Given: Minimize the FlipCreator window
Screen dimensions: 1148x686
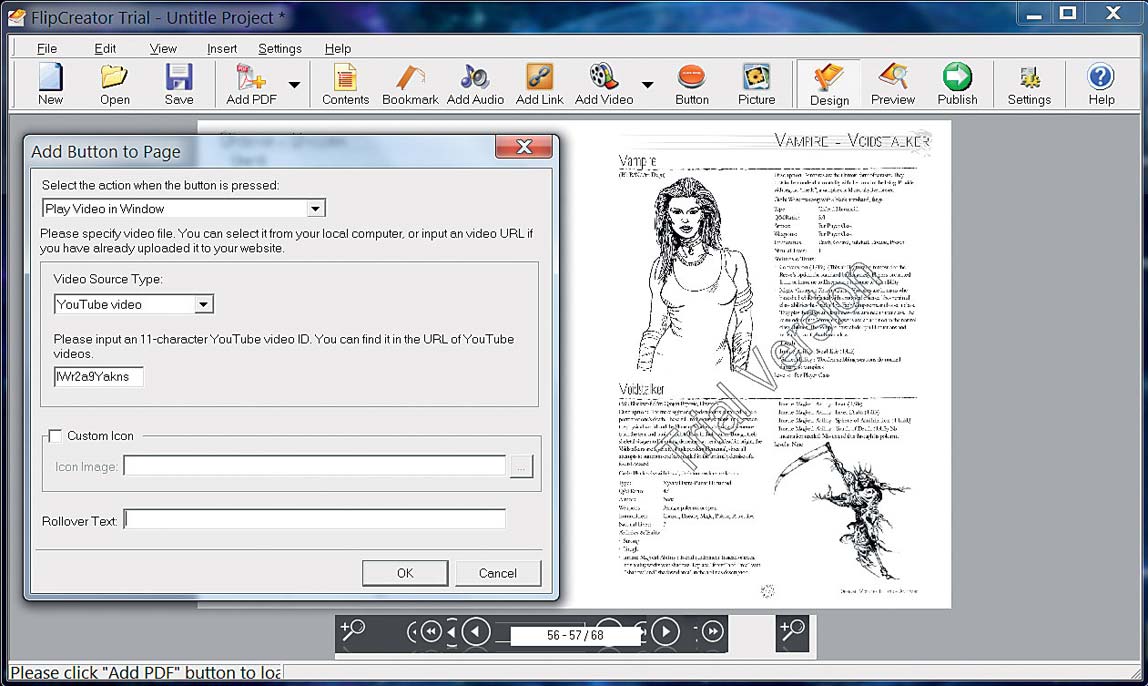Looking at the screenshot, I should pos(1034,14).
